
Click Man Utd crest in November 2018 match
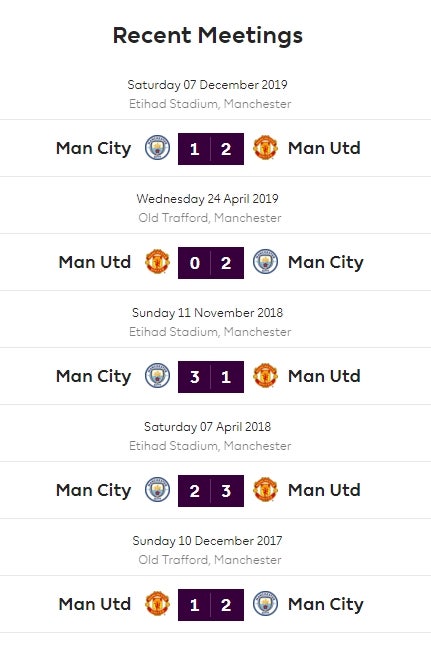pyautogui.click(x=265, y=376)
